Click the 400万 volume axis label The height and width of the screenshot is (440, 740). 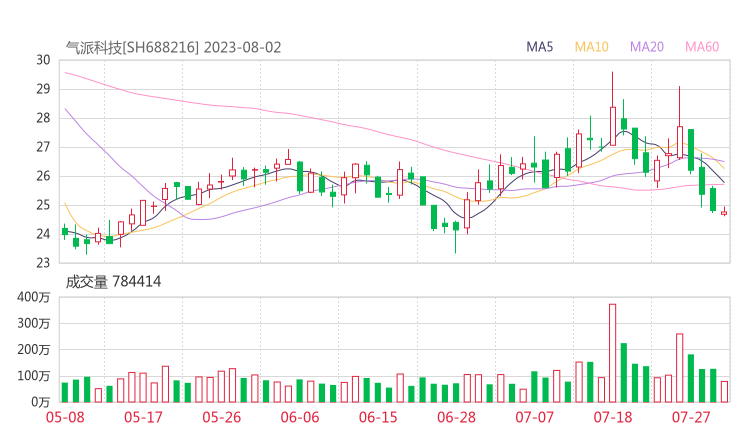[x=34, y=297]
